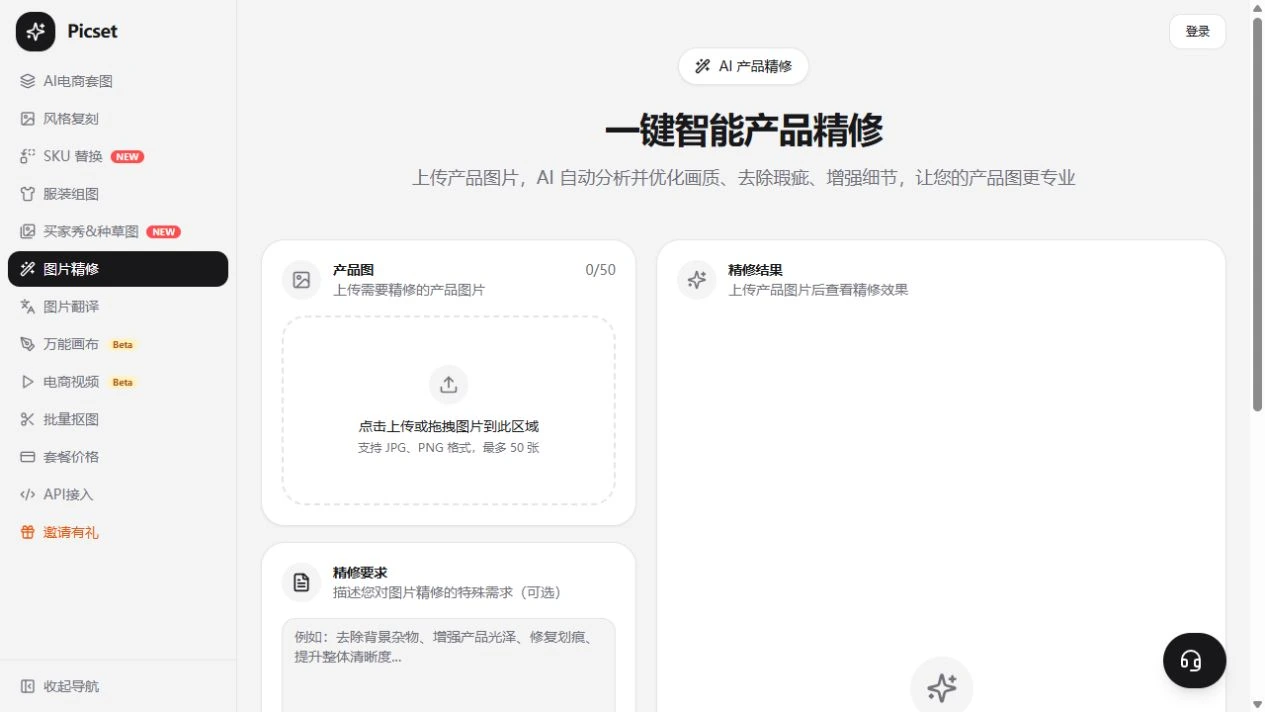The image size is (1265, 712).
Task: Click the shirt icon beside 服装组图
Action: tap(28, 194)
